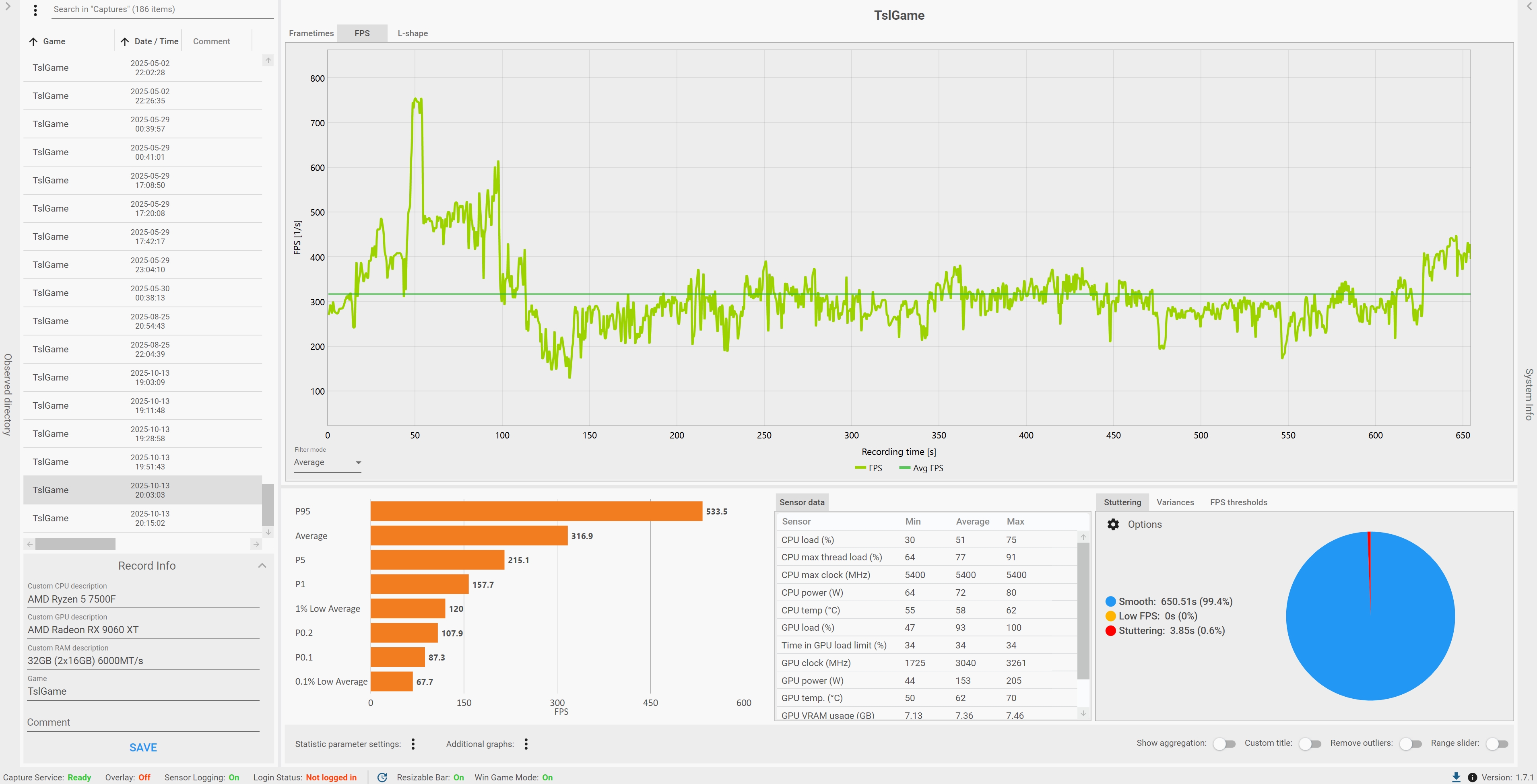Sort captures by Game column arrow
Image resolution: width=1537 pixels, height=784 pixels.
(33, 41)
